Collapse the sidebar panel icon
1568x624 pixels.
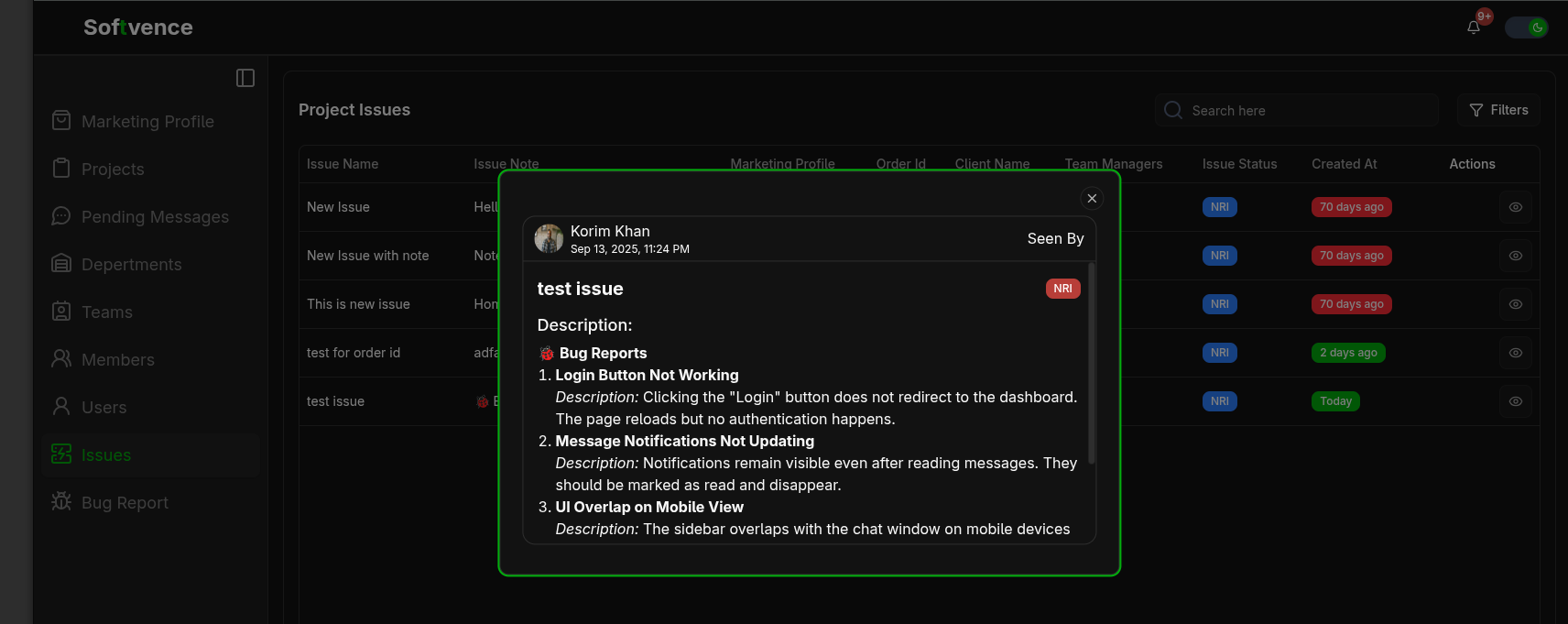click(x=245, y=78)
